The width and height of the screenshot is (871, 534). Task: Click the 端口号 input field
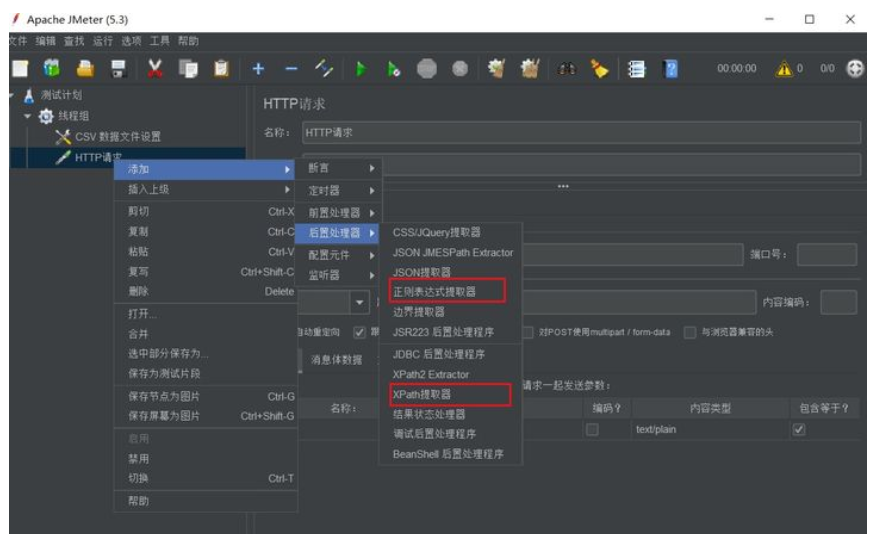coord(827,254)
